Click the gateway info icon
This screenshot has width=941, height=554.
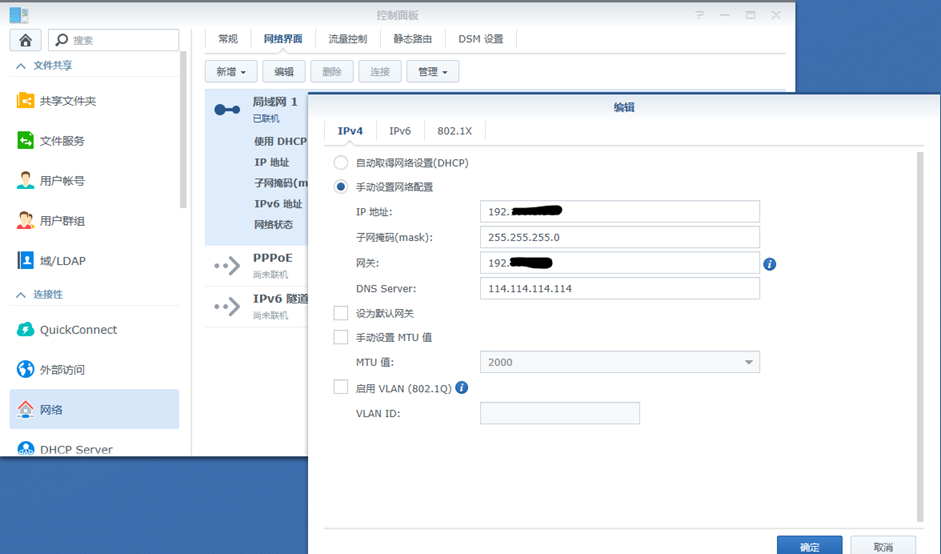[769, 264]
